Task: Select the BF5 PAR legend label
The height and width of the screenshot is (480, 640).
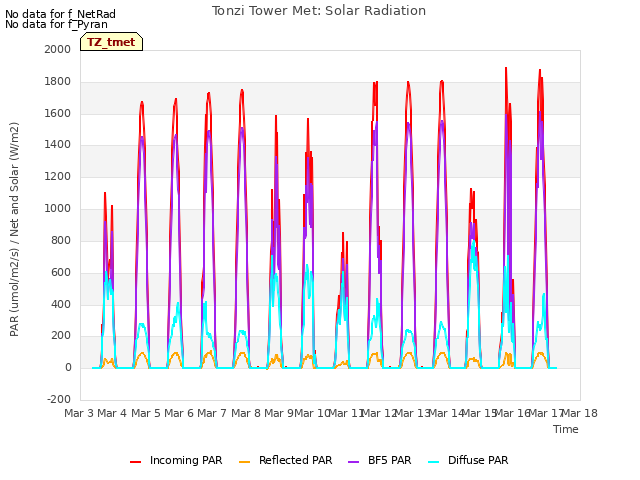Action: click(389, 460)
